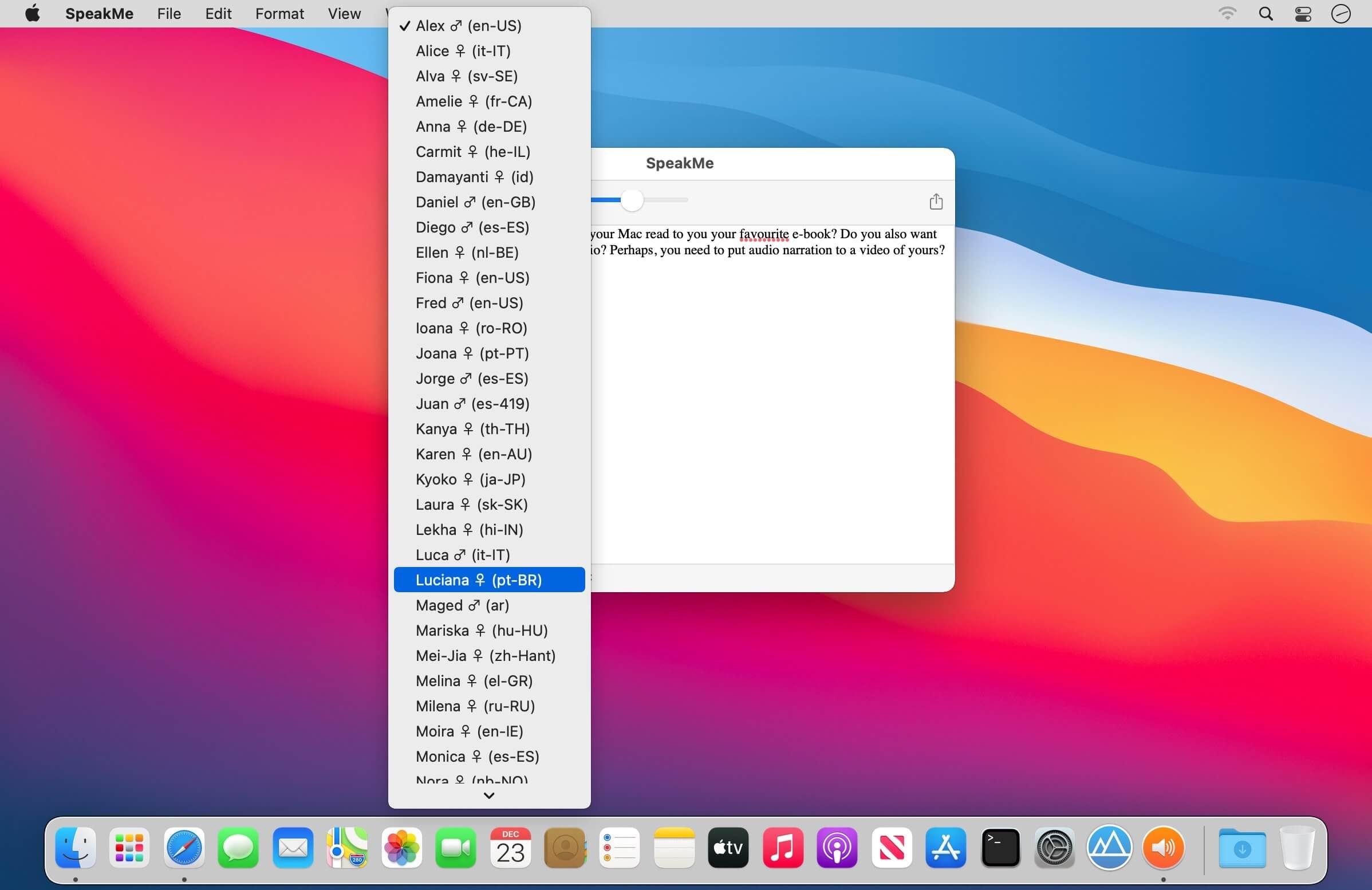Open Control Center in menu bar
This screenshot has height=890, width=1372.
[1303, 14]
